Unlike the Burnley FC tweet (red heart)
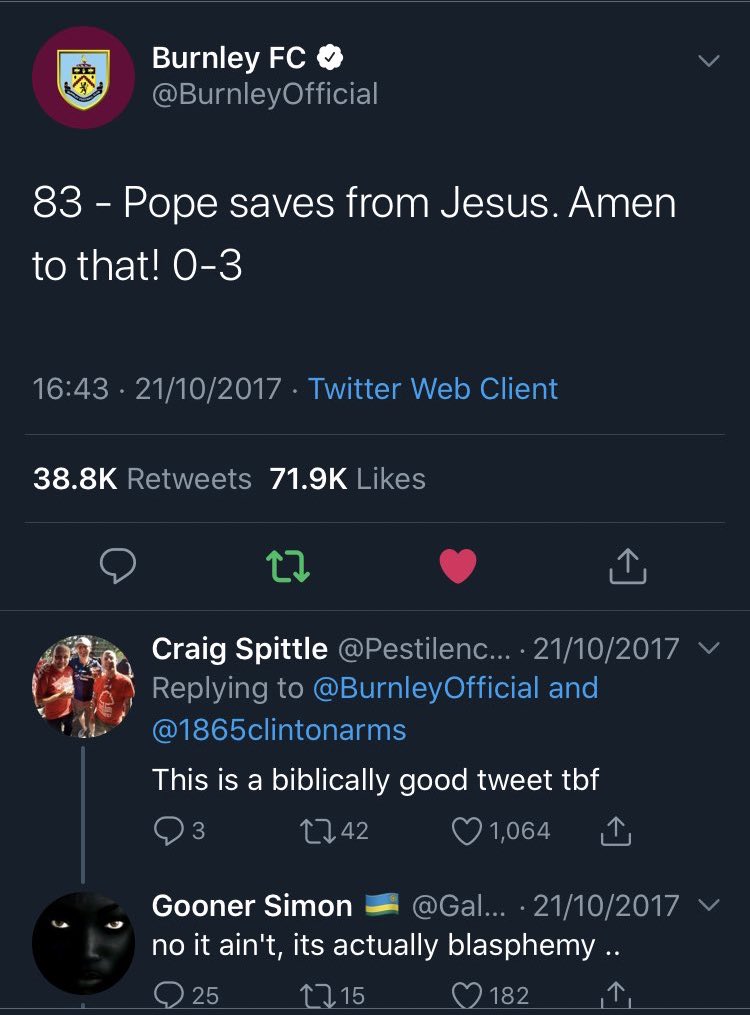Screen dimensions: 750x1015 pos(459,567)
